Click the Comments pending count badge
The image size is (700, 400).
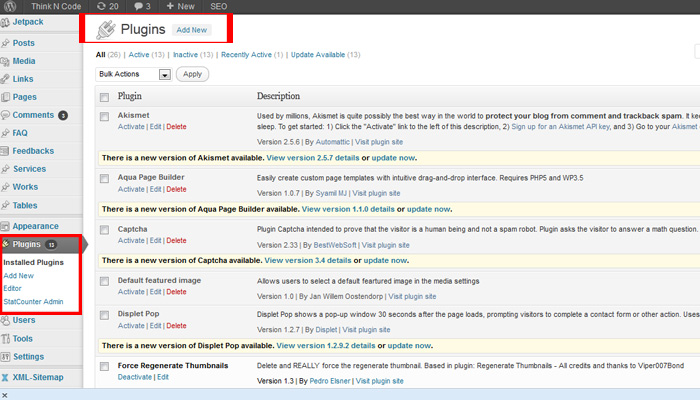63,116
